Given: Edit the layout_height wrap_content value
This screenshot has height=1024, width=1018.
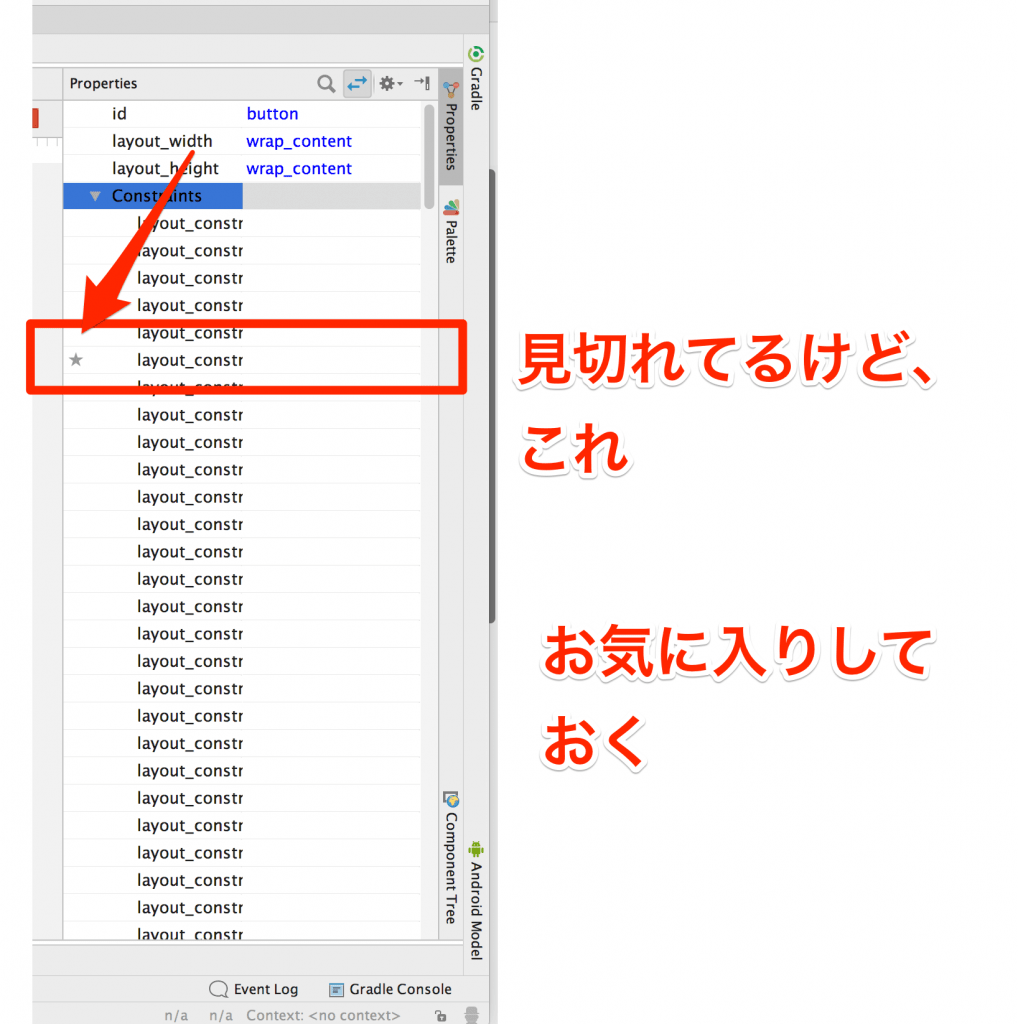Looking at the screenshot, I should [299, 168].
